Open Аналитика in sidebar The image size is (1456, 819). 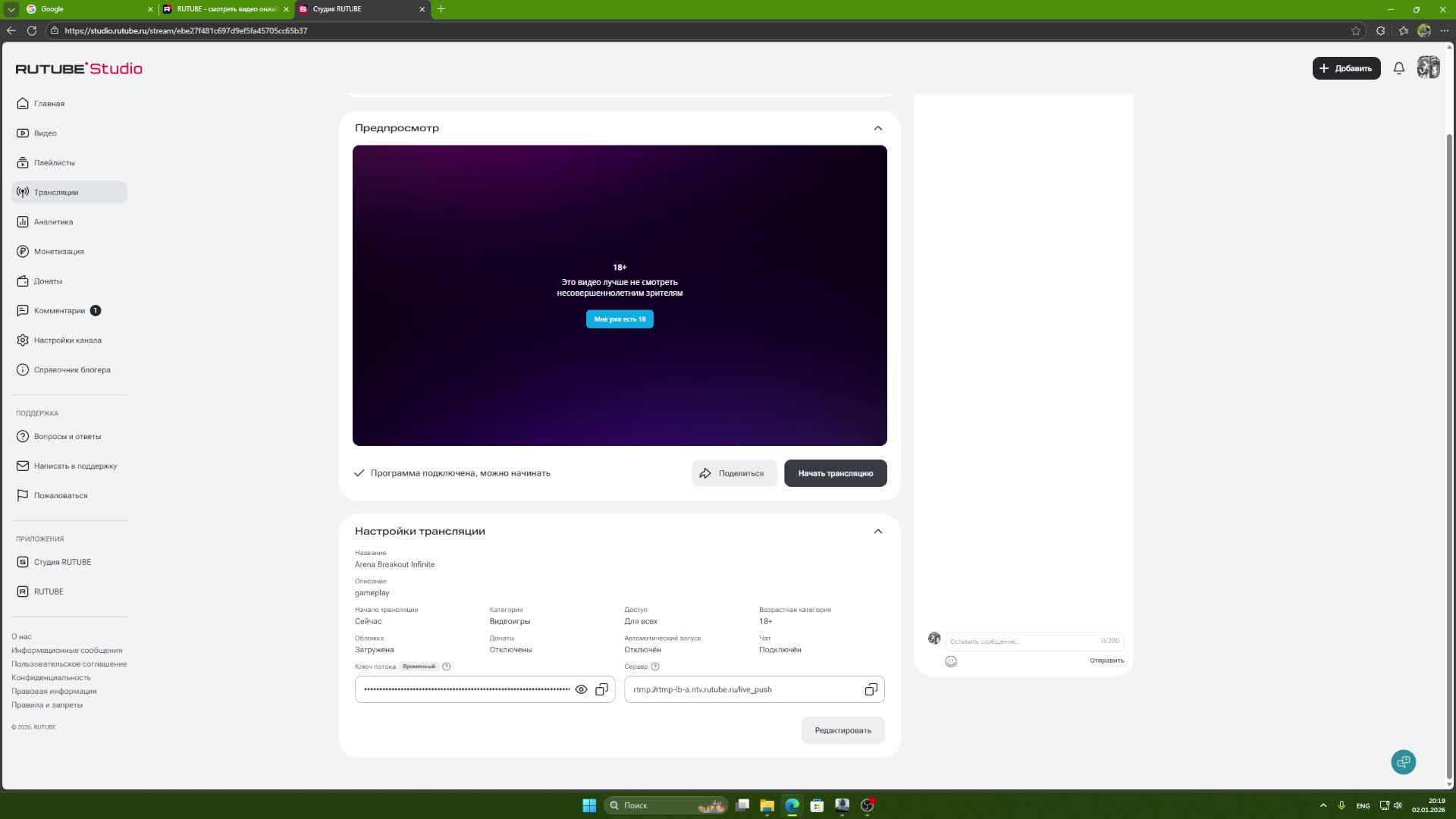(x=53, y=222)
